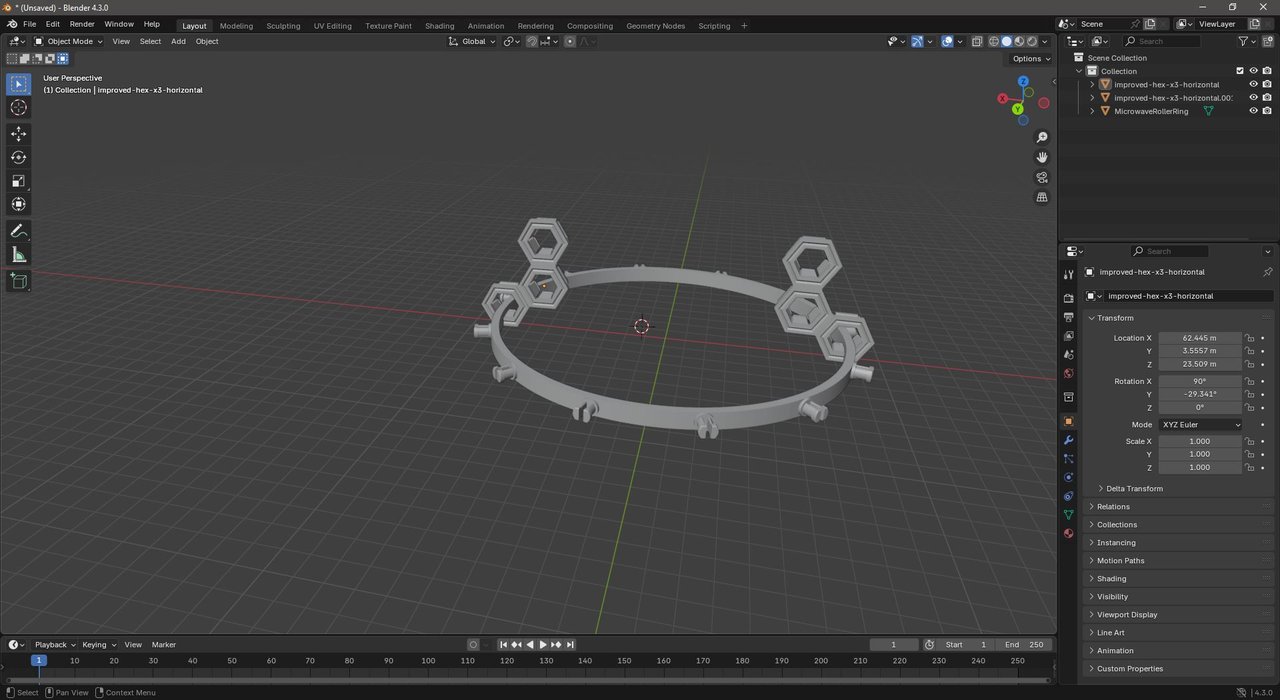Open the Render menu
1280x700 pixels.
tap(82, 24)
